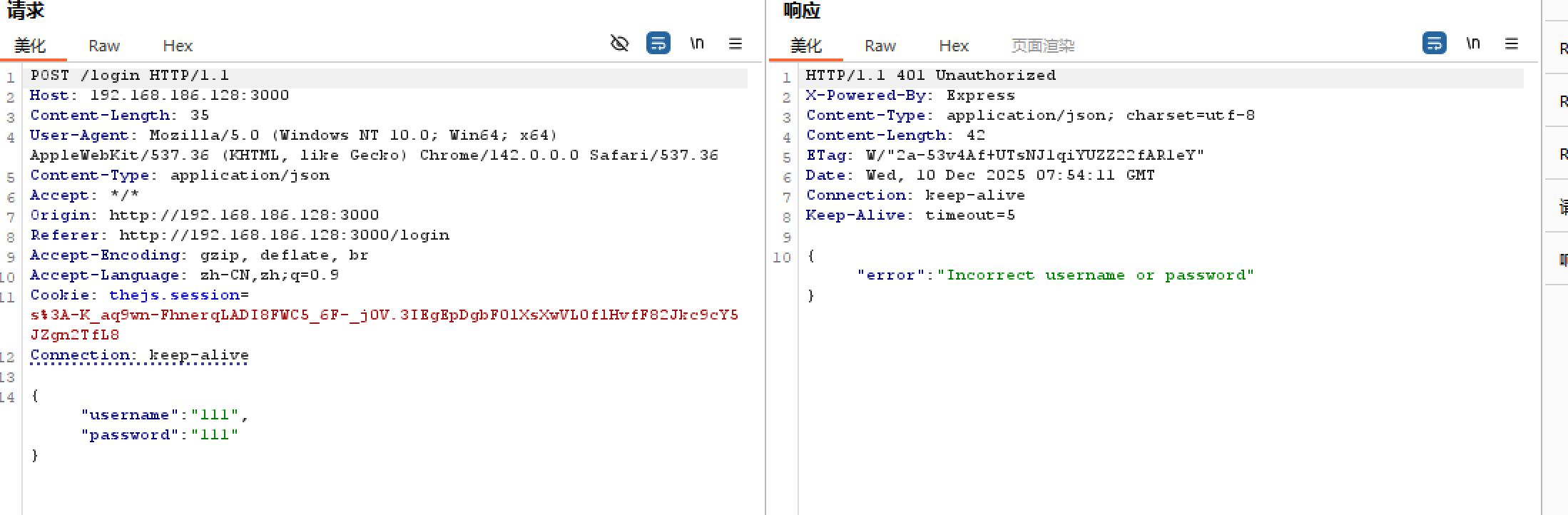
Task: Click the 'Accept: */*' header line
Action: (85, 195)
